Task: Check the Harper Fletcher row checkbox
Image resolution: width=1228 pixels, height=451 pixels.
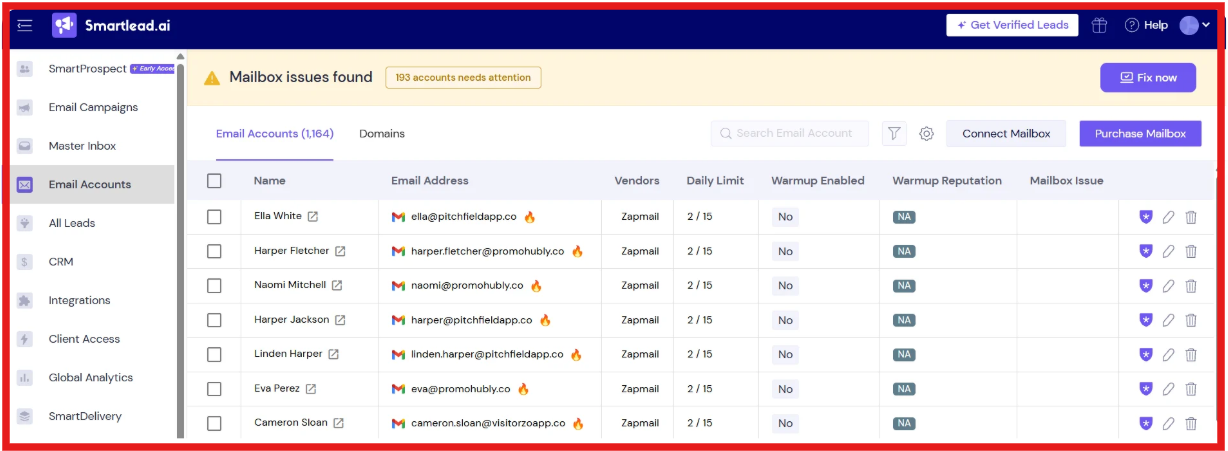Action: point(214,251)
